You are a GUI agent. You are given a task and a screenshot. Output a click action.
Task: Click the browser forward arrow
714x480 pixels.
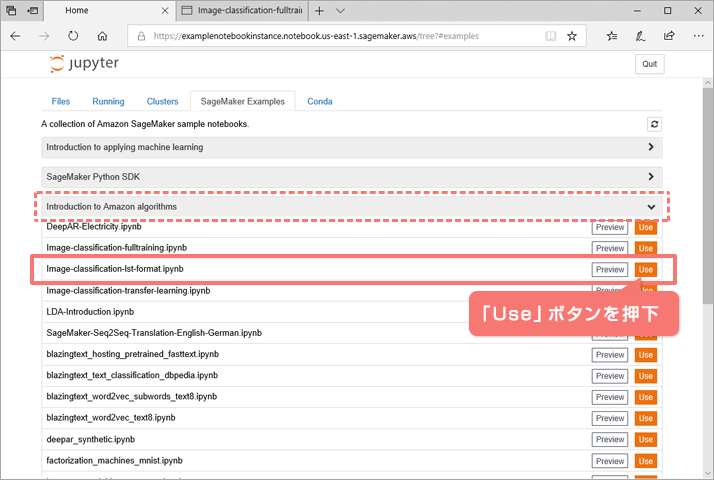44,36
